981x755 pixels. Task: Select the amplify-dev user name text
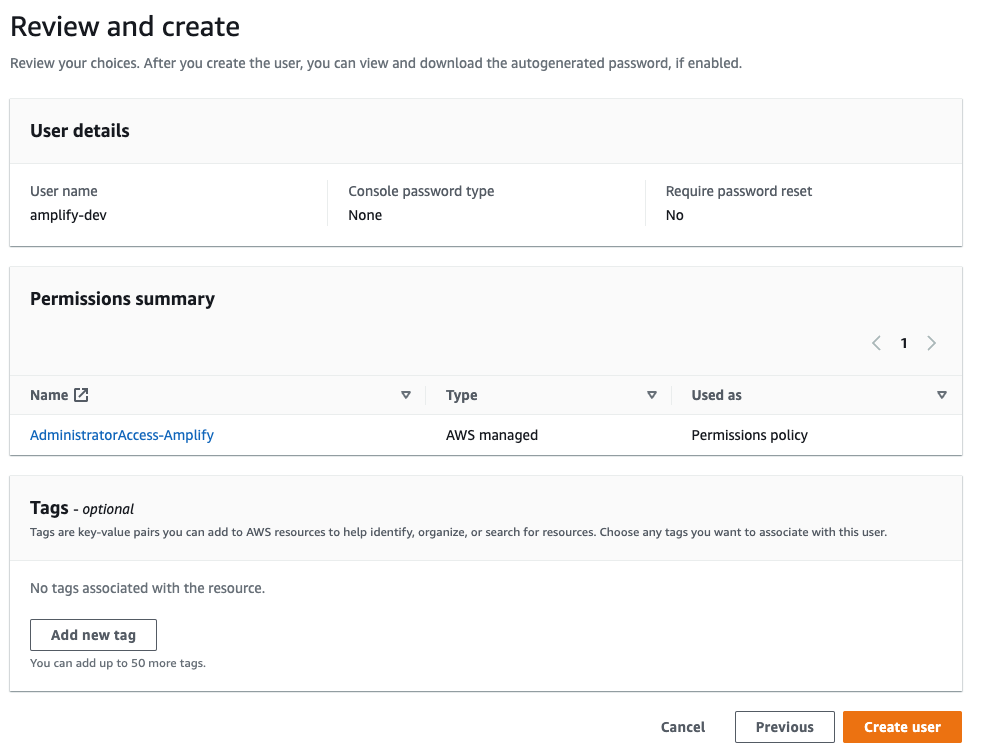(68, 215)
